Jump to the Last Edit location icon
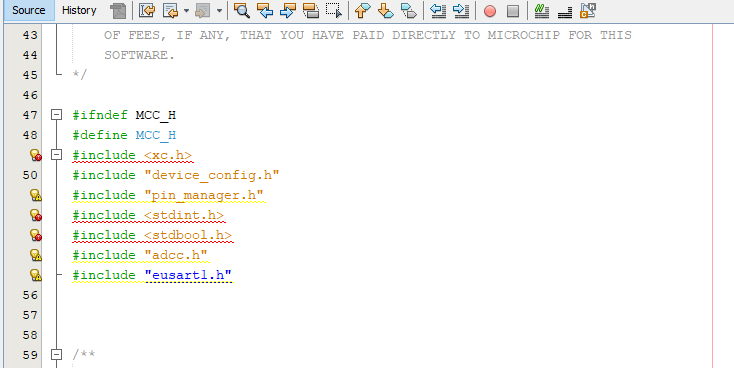 pyautogui.click(x=147, y=10)
